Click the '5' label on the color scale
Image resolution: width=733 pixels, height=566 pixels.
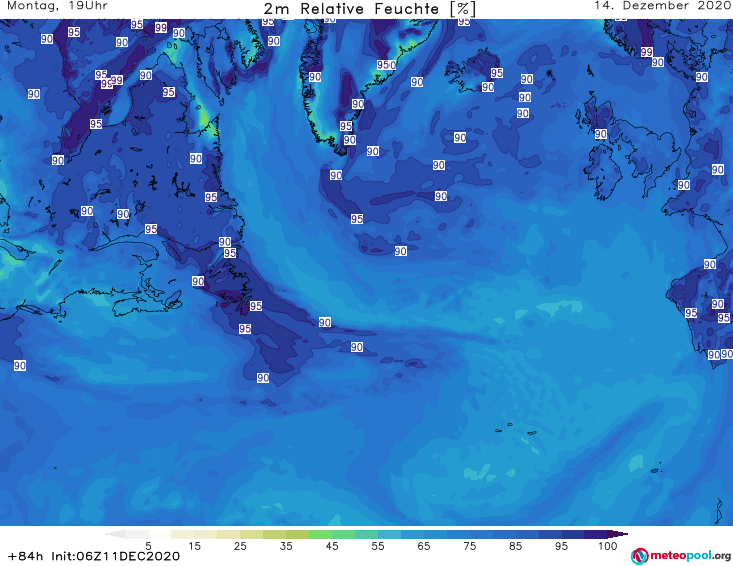pyautogui.click(x=148, y=546)
